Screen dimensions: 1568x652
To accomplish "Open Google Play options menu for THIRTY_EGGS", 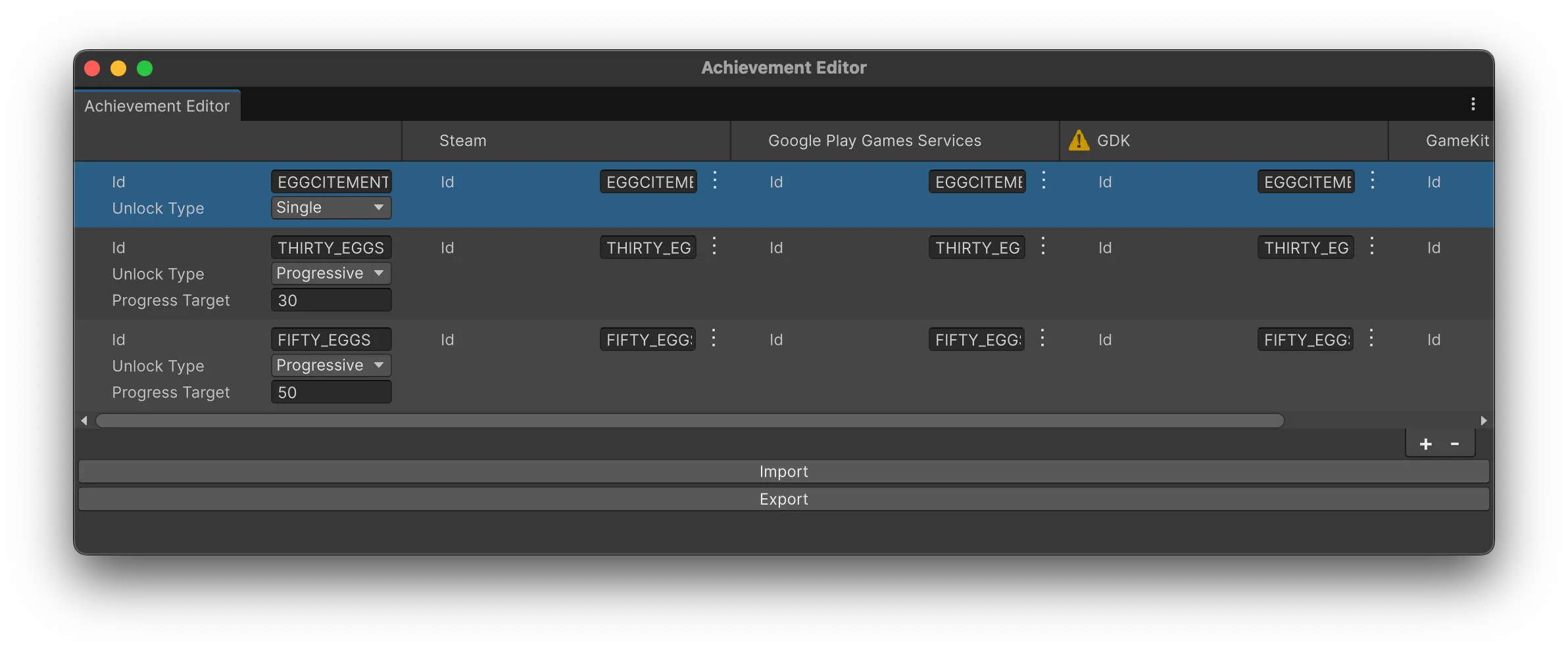I will tap(1043, 247).
